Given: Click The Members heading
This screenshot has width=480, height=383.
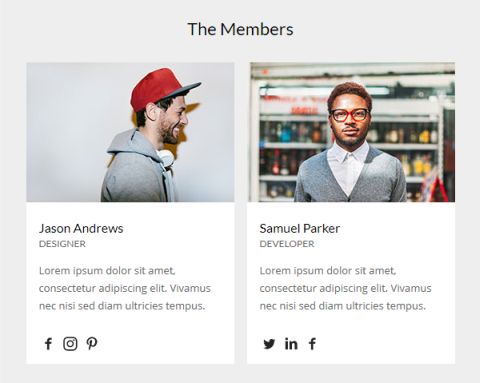Looking at the screenshot, I should point(240,29).
